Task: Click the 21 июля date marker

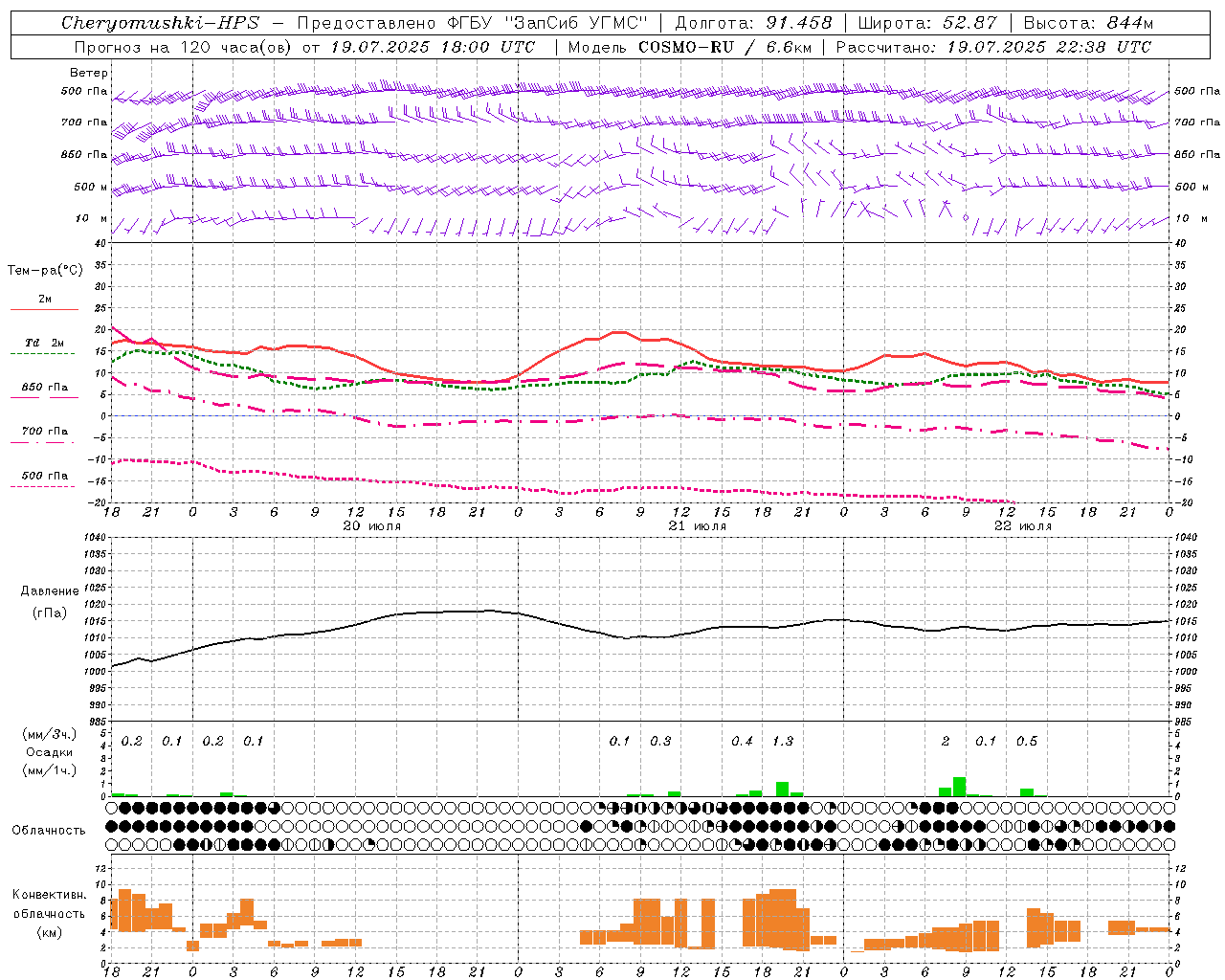Action: (x=698, y=525)
